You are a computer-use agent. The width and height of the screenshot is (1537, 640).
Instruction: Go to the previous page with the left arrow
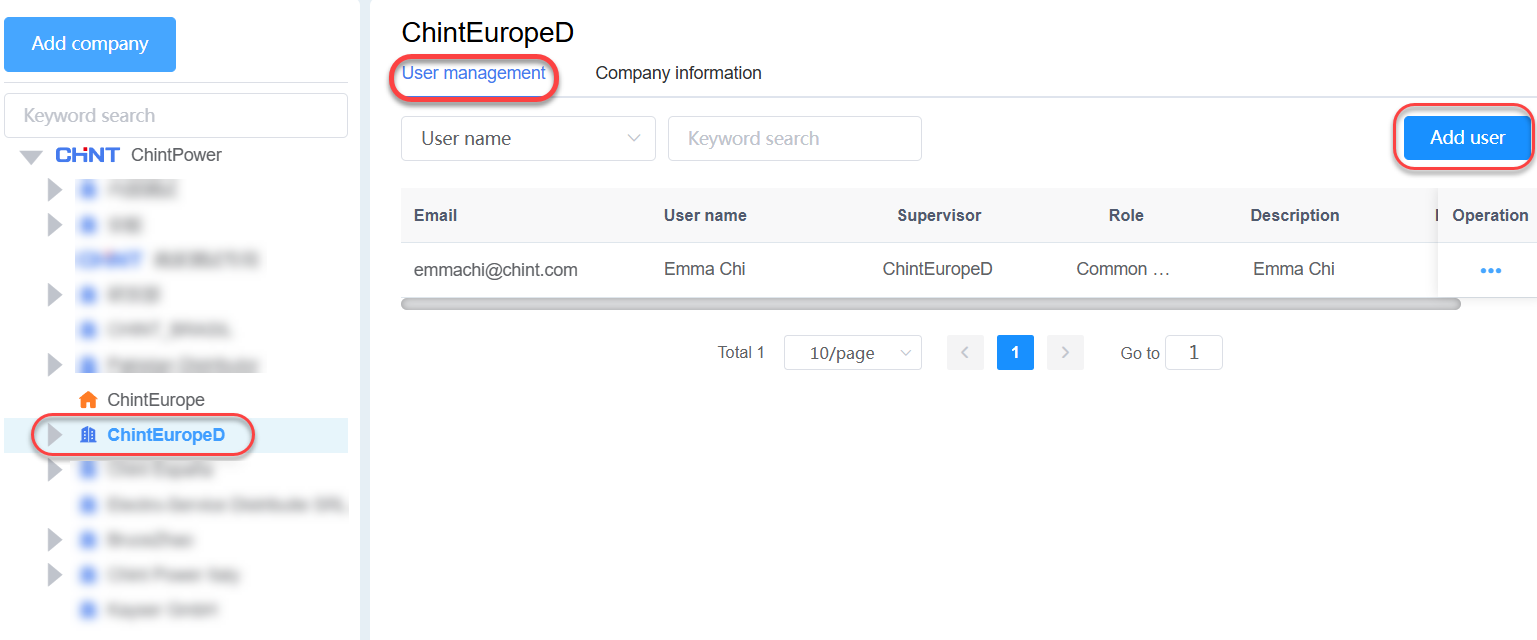coord(965,352)
